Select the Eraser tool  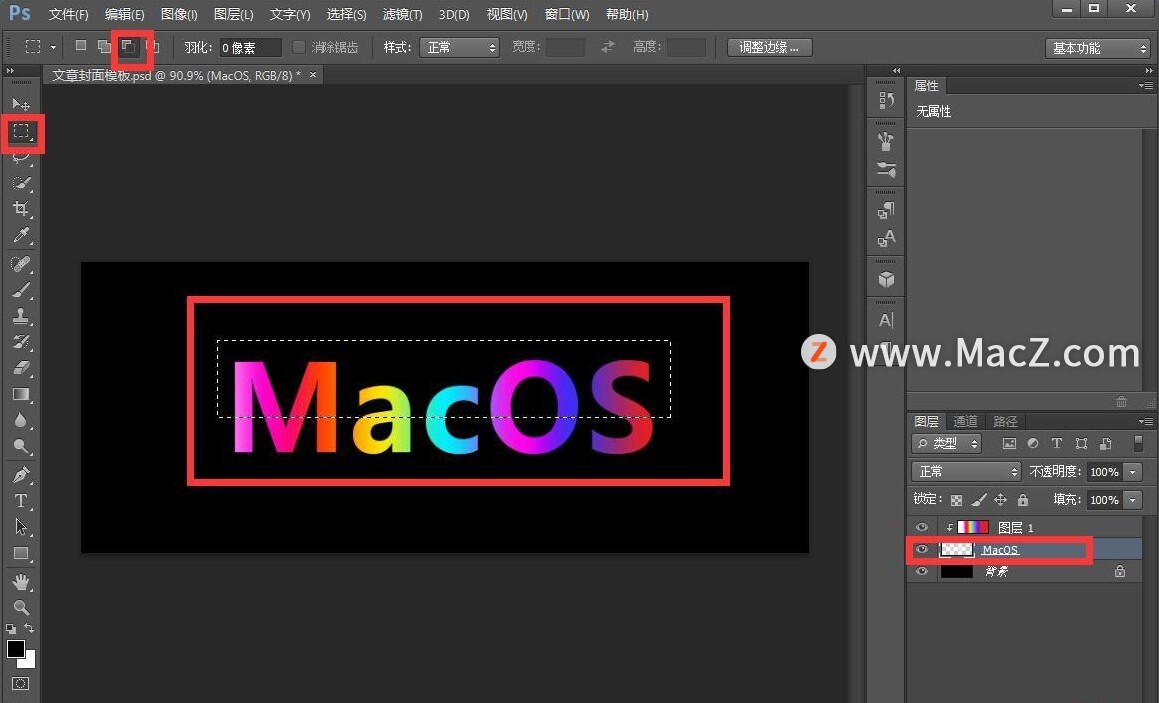pos(21,367)
